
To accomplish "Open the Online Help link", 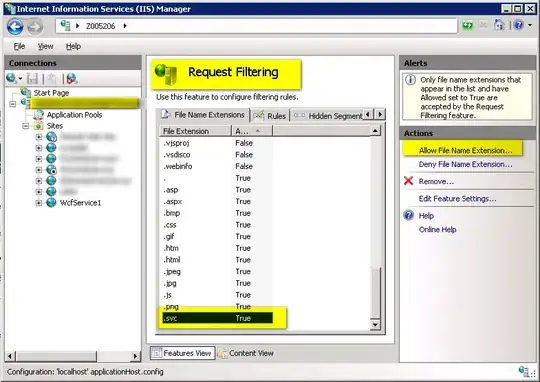I will pos(437,230).
